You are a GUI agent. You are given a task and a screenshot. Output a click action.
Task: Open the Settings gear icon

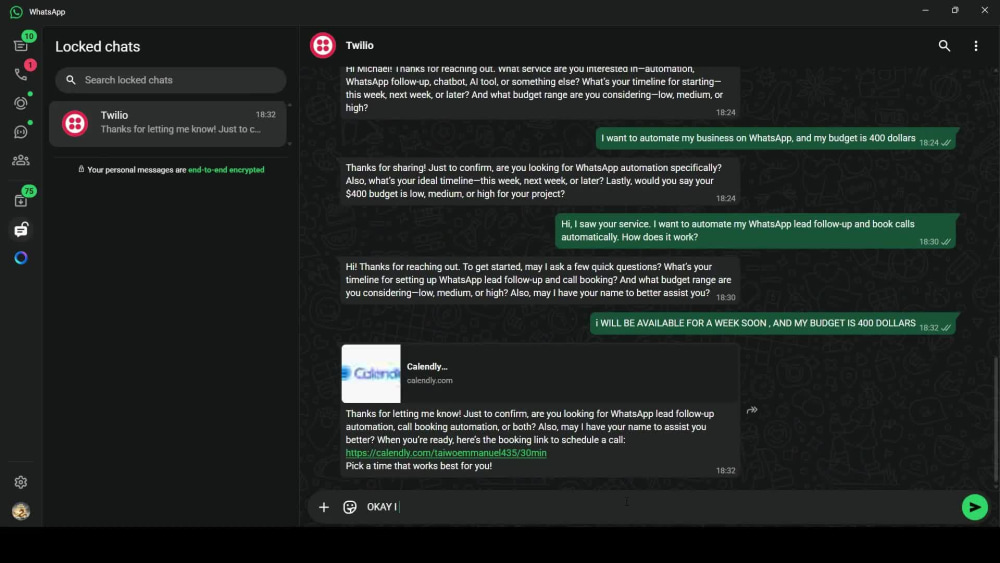coord(21,482)
